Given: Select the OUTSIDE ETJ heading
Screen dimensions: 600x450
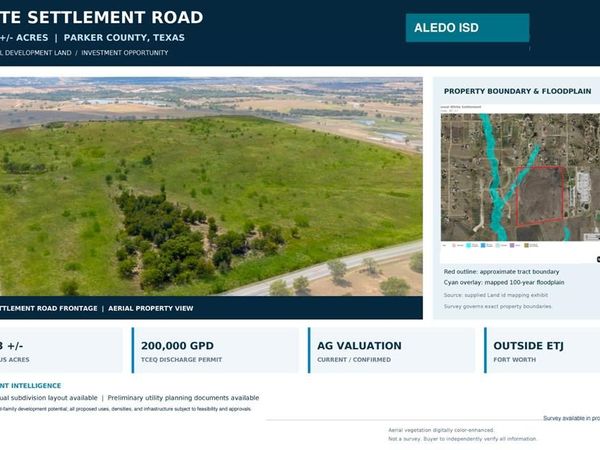Looking at the screenshot, I should pos(528,346).
